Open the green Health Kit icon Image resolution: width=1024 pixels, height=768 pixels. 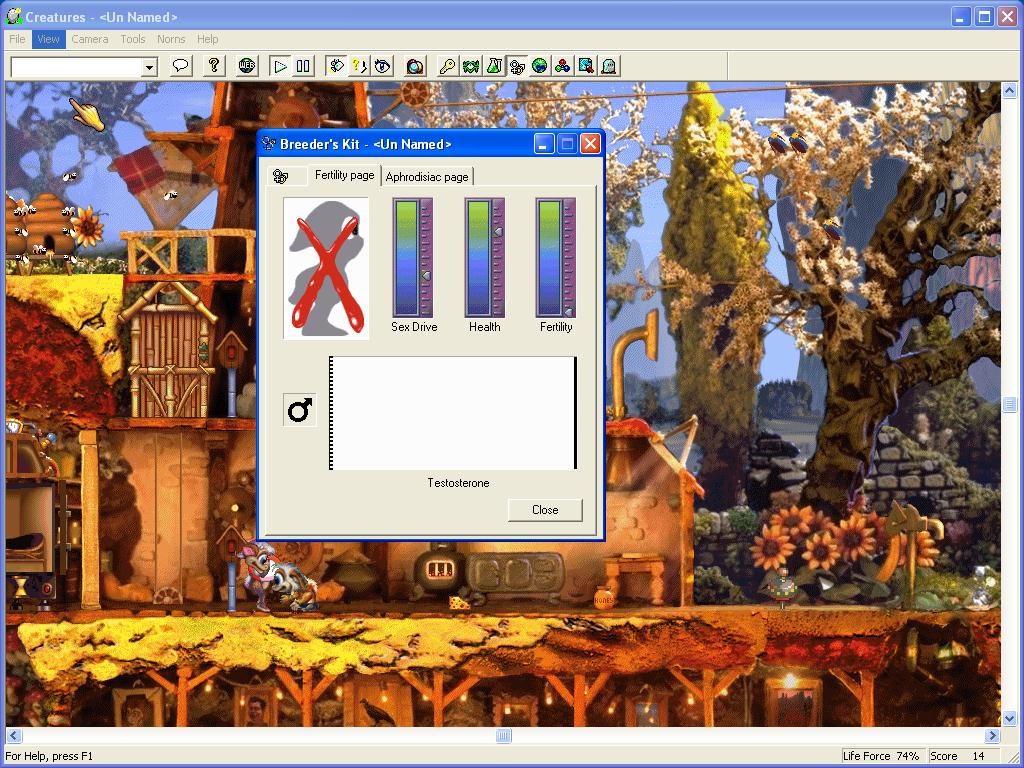(x=471, y=66)
